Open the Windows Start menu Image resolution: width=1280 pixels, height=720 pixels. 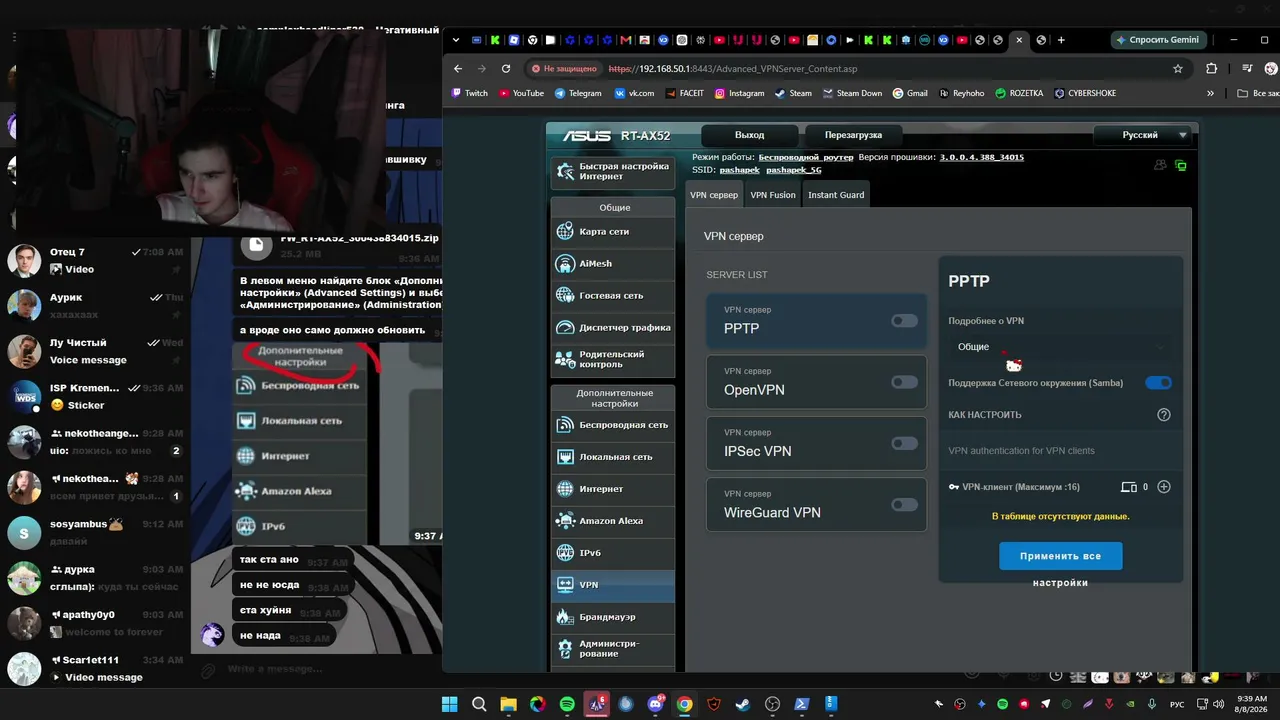point(449,704)
